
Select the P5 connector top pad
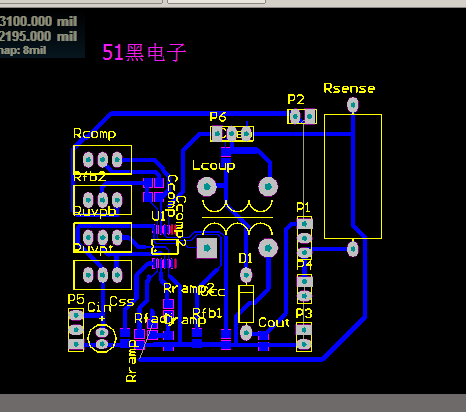click(76, 315)
